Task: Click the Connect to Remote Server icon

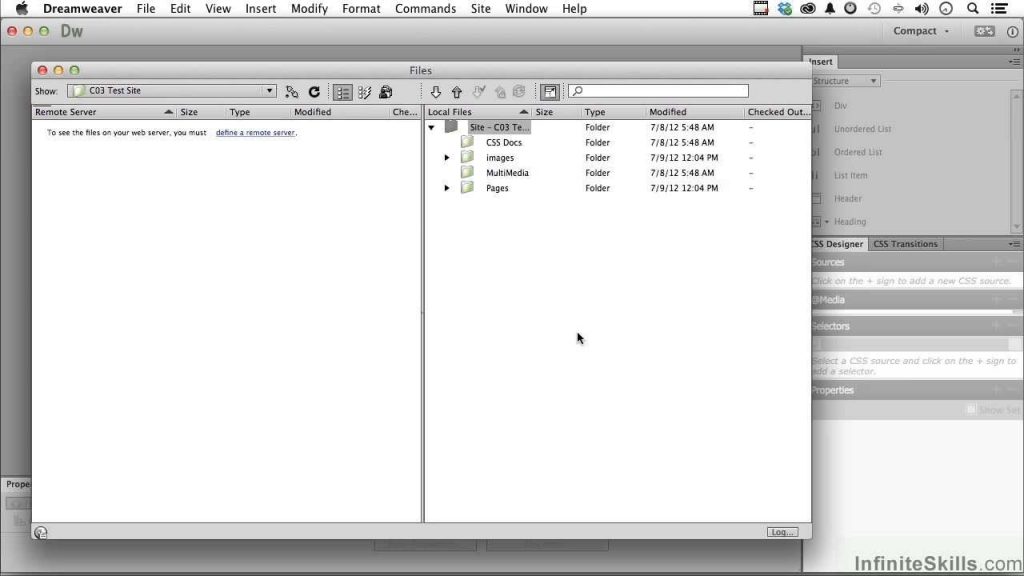Action: click(292, 92)
